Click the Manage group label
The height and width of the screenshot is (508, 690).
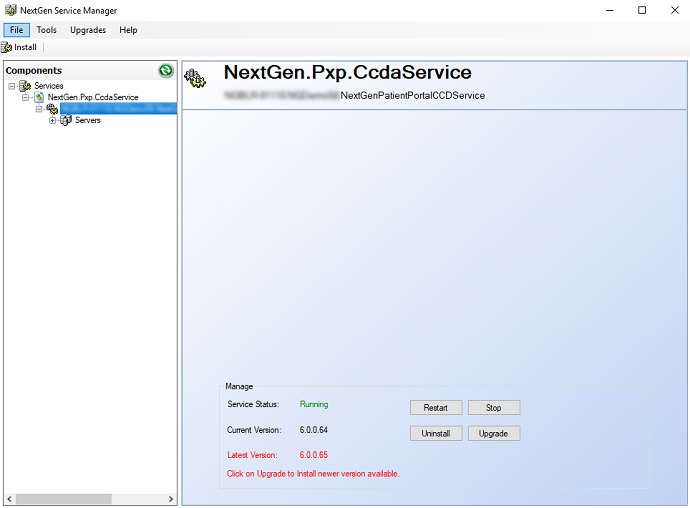coord(239,386)
